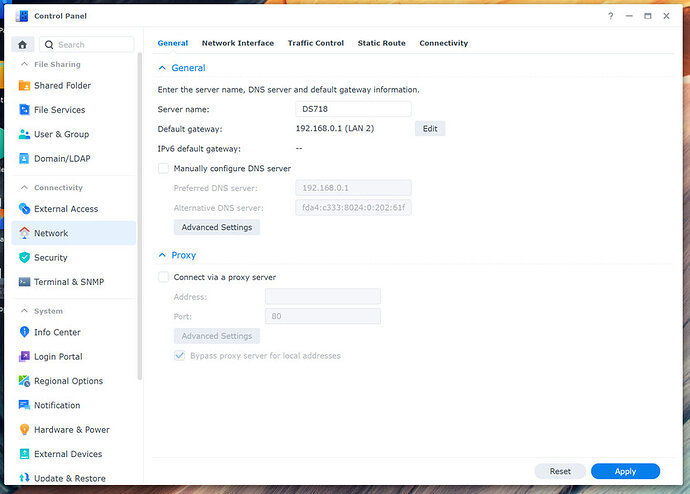Click the Alternative DNS server field
This screenshot has width=690, height=494.
353,208
